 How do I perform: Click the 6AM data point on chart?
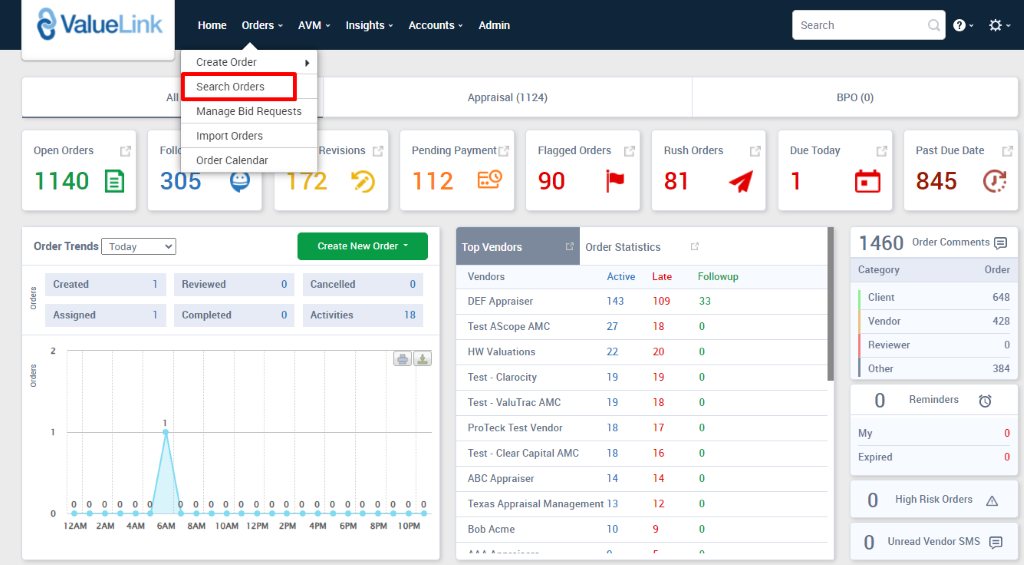[x=166, y=432]
